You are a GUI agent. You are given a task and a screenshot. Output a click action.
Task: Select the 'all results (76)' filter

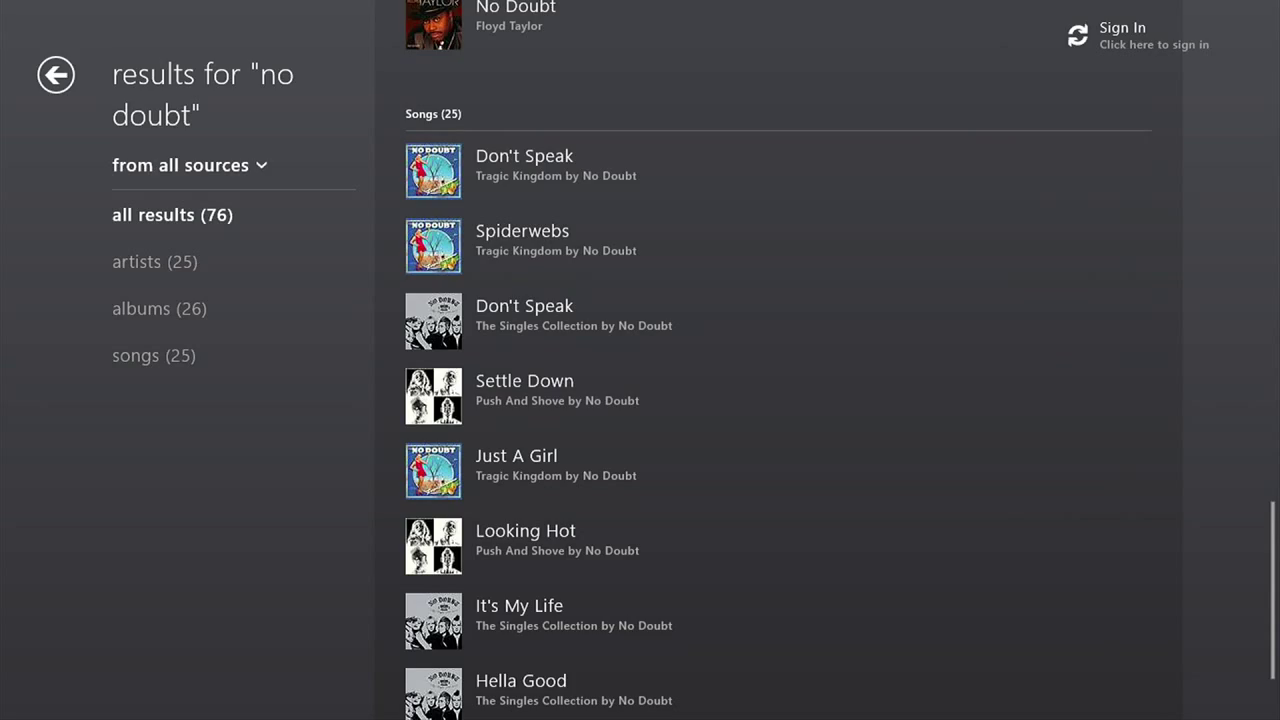point(172,215)
